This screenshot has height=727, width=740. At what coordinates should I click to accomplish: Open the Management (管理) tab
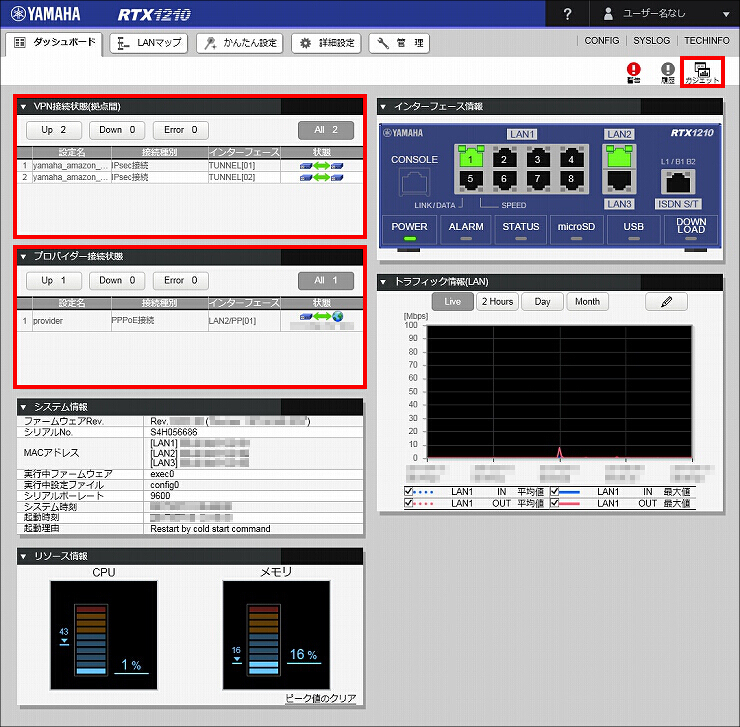[399, 43]
